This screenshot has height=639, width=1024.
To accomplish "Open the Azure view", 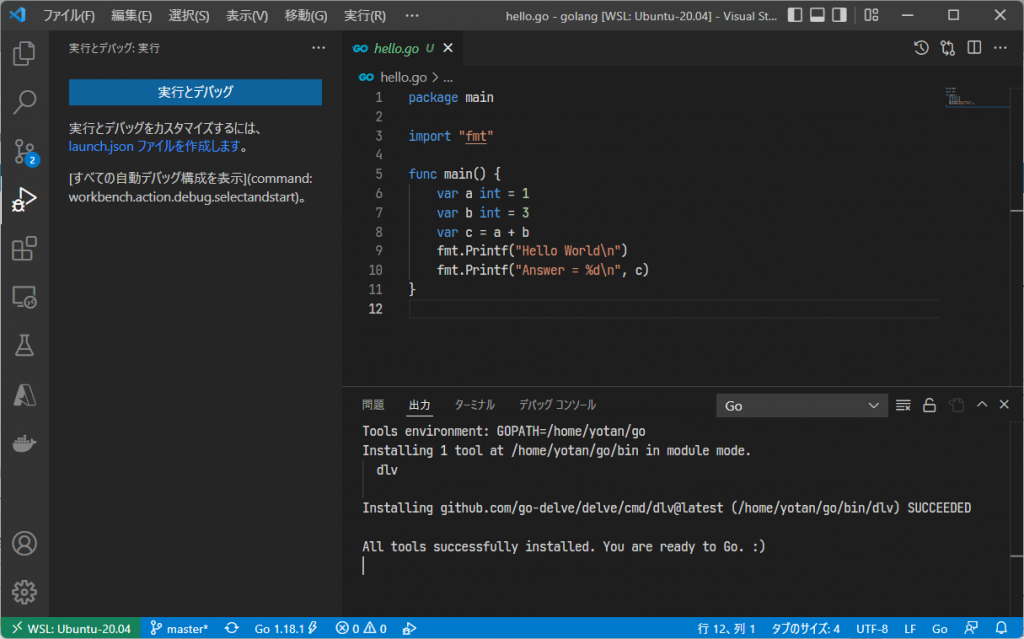I will point(24,395).
